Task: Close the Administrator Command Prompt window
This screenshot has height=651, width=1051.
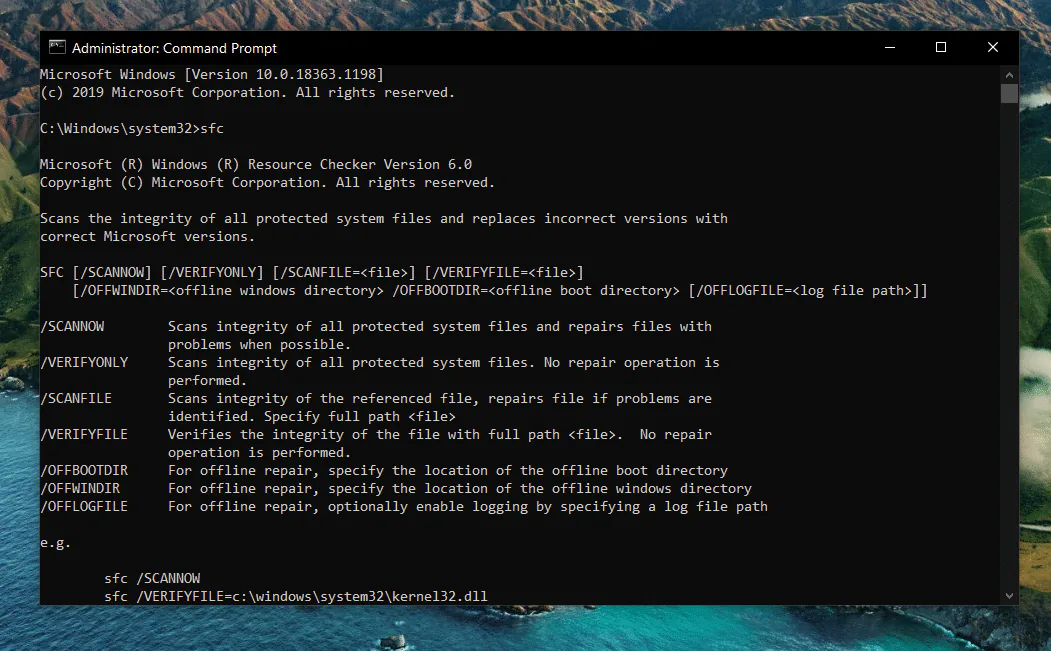Action: 993,48
